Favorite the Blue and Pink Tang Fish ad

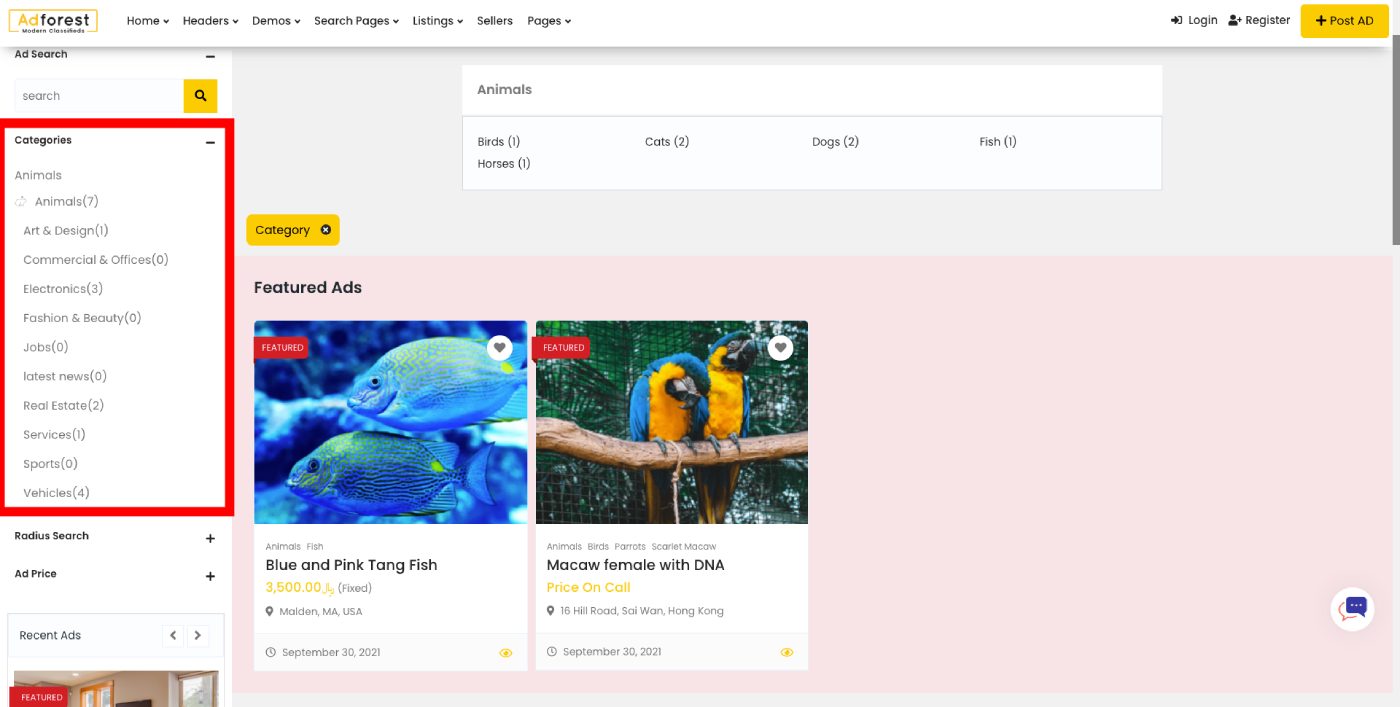tap(500, 347)
